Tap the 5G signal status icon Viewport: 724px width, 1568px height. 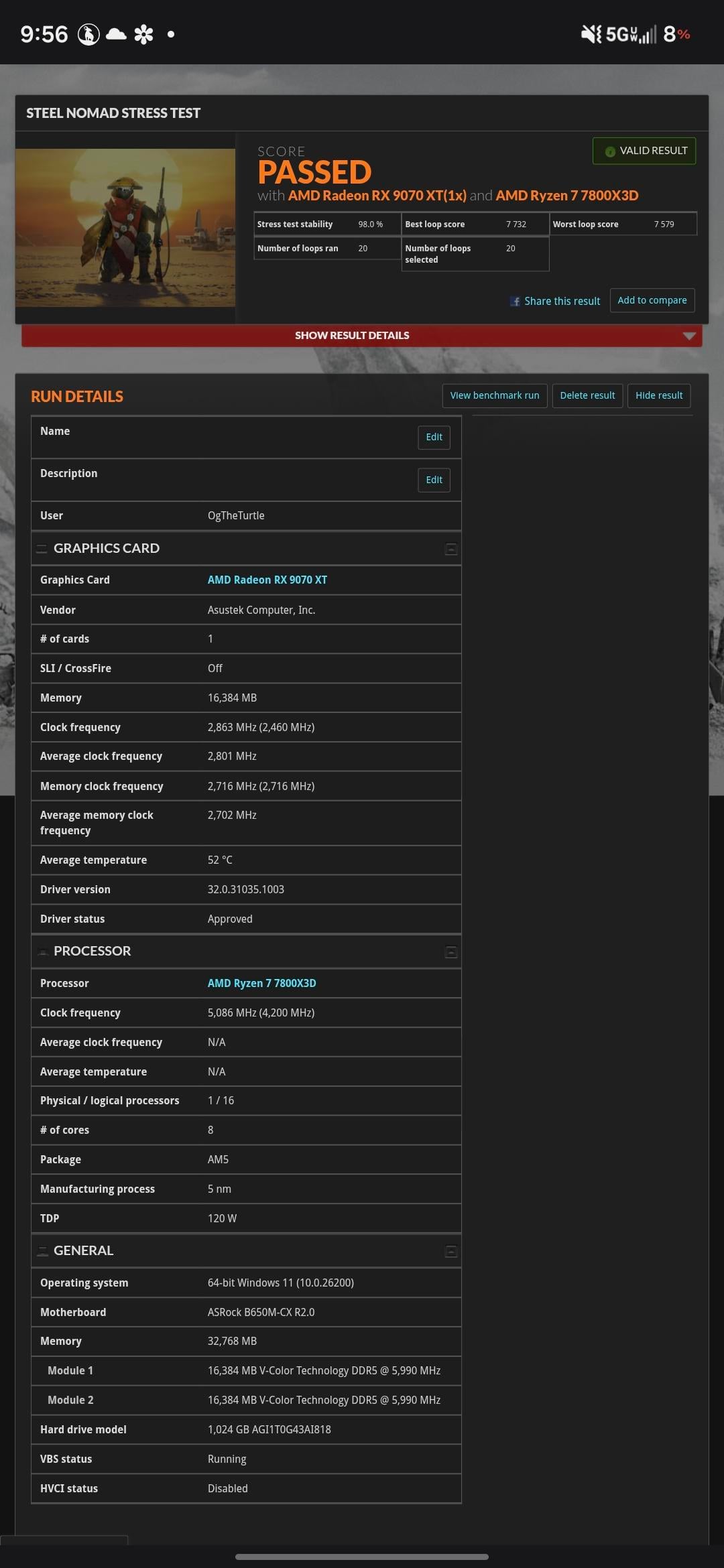point(631,34)
